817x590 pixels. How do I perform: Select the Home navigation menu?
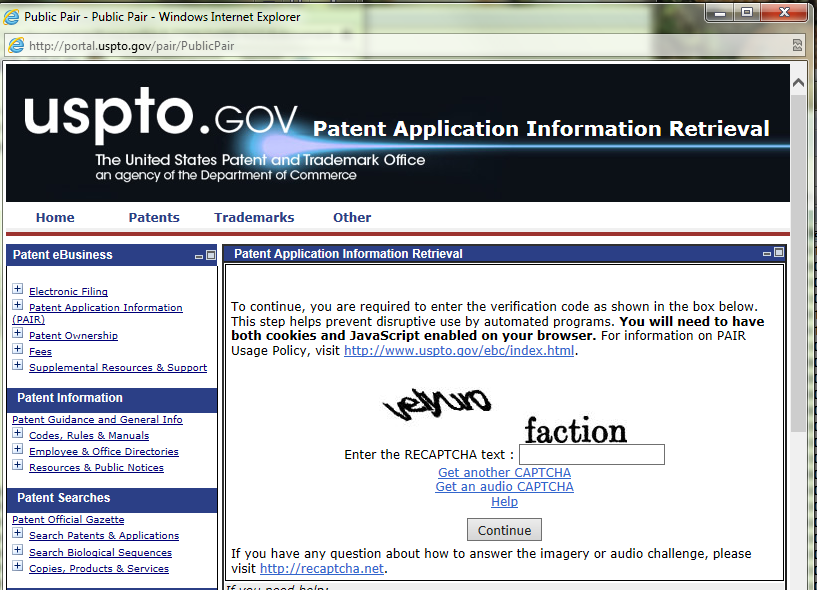(x=55, y=217)
